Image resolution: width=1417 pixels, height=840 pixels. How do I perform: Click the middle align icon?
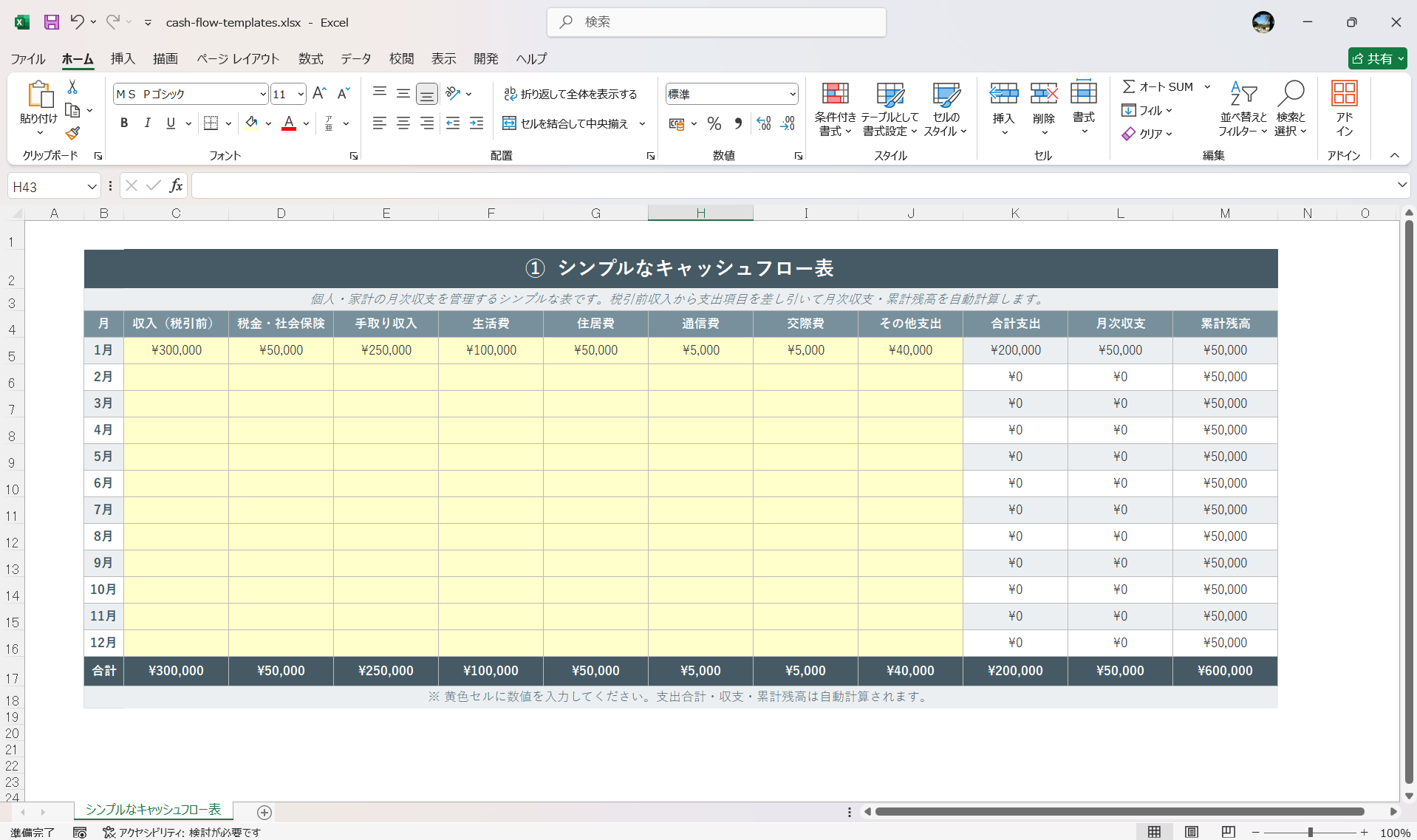(403, 93)
